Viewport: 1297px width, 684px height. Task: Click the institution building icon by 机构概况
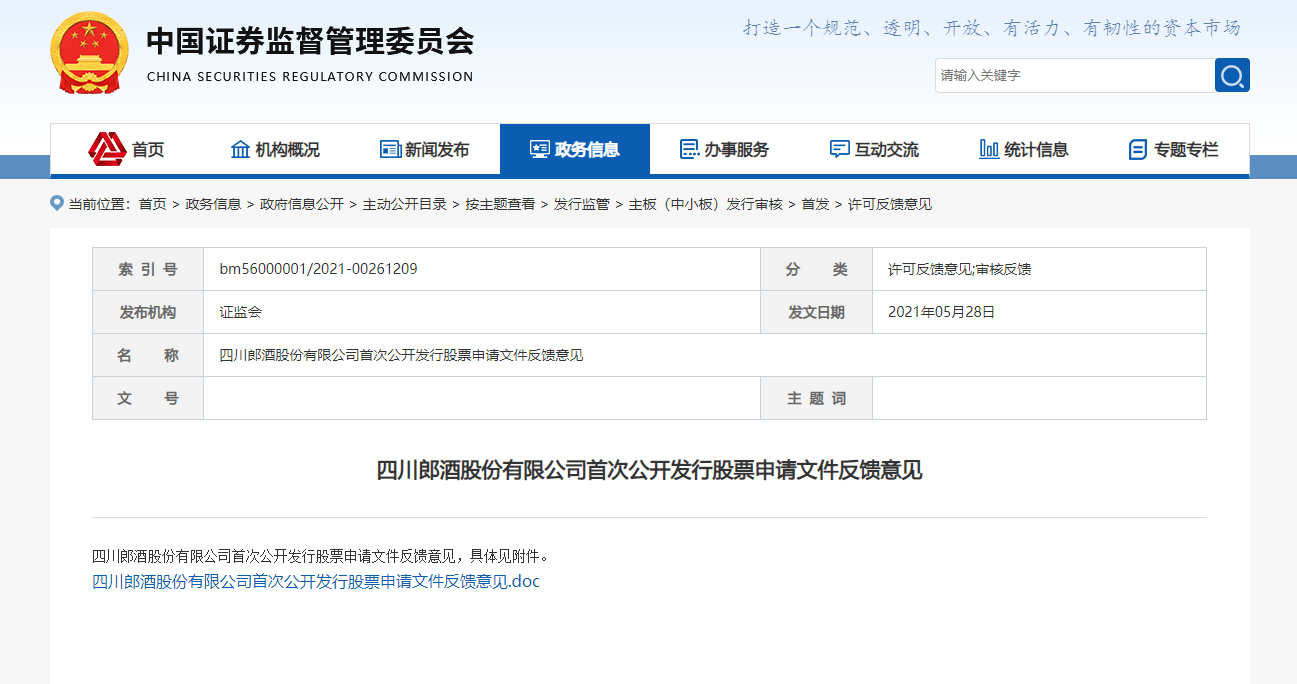tap(240, 149)
